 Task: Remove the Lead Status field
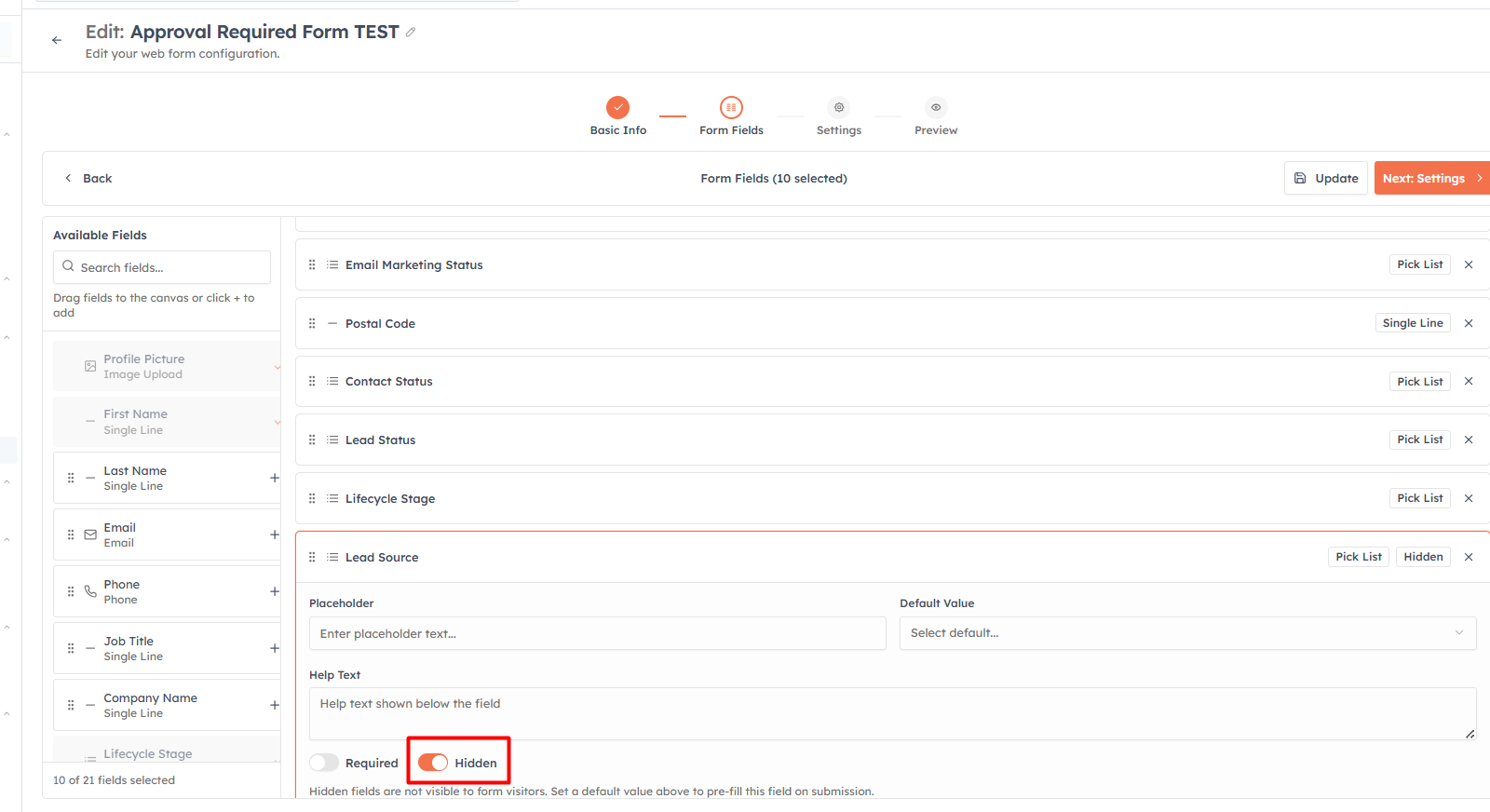(1469, 440)
